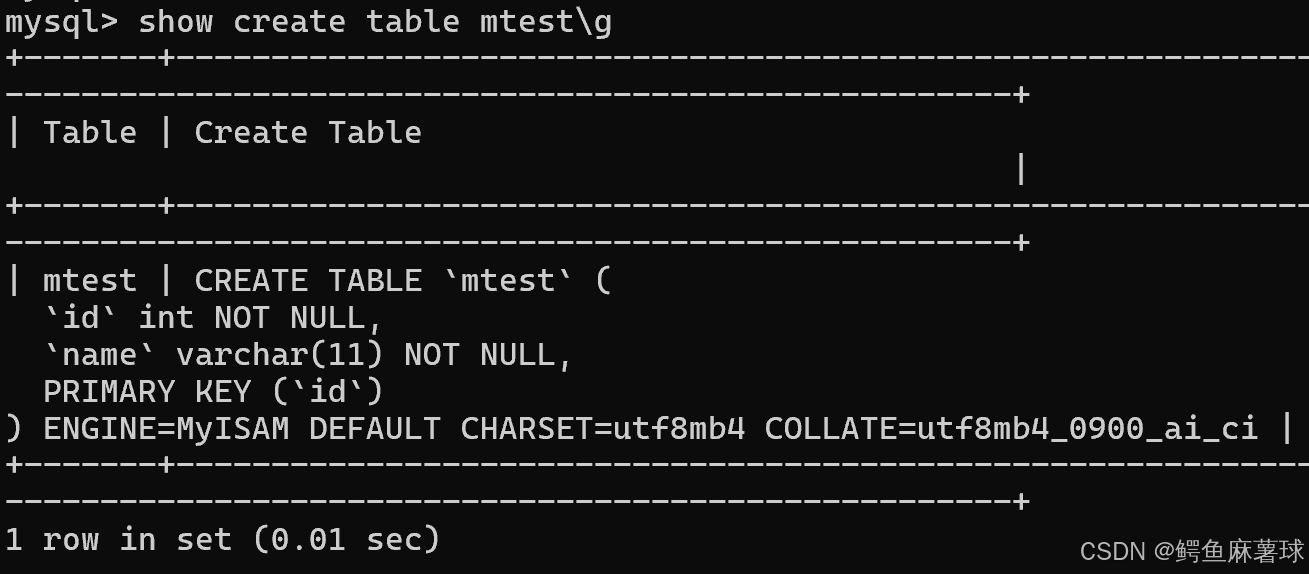Click the ENGINE=MyISAM text

tap(166, 429)
